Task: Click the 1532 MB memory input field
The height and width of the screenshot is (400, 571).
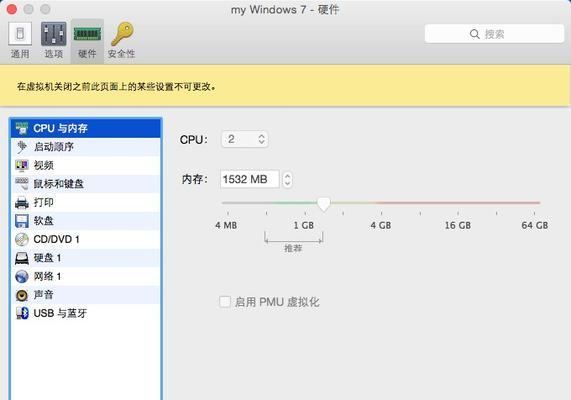Action: [x=250, y=179]
